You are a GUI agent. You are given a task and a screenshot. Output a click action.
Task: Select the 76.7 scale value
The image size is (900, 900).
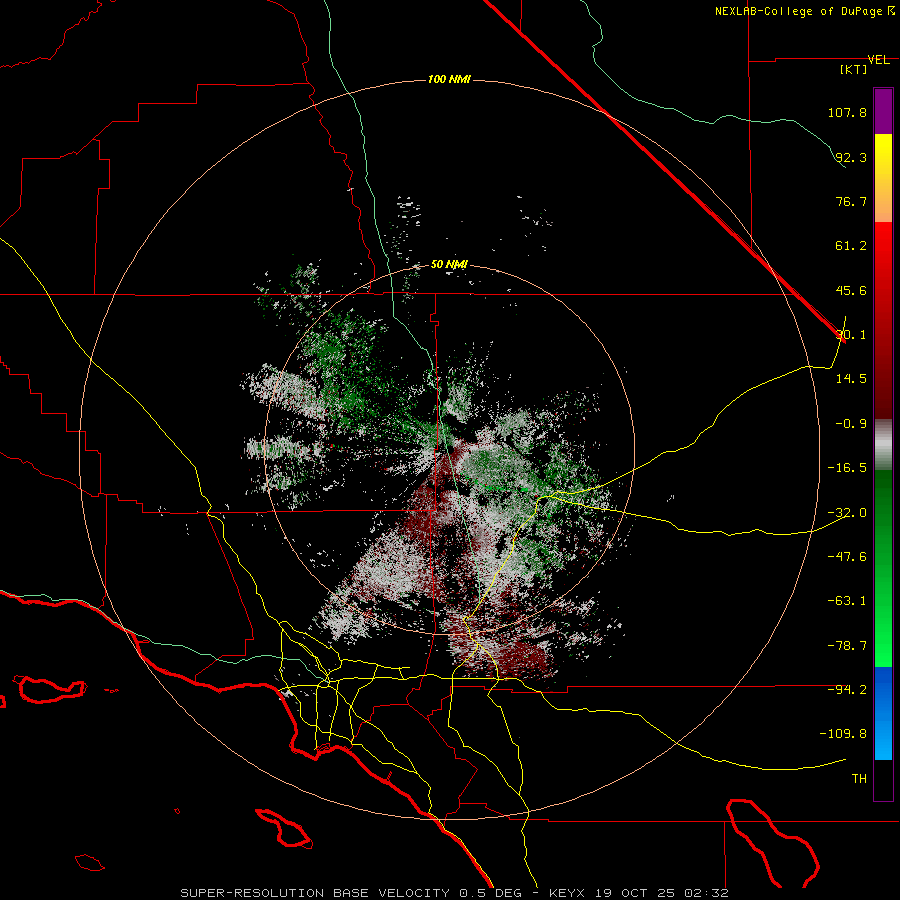pyautogui.click(x=851, y=201)
